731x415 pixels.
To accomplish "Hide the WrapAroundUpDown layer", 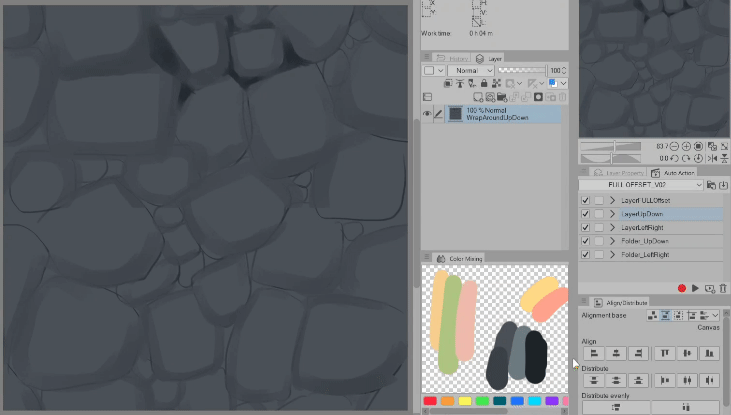I will (x=427, y=114).
